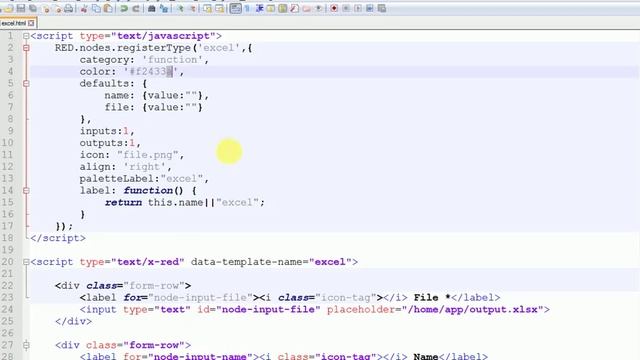Open the Folder as Workspace icon

(306, 8)
